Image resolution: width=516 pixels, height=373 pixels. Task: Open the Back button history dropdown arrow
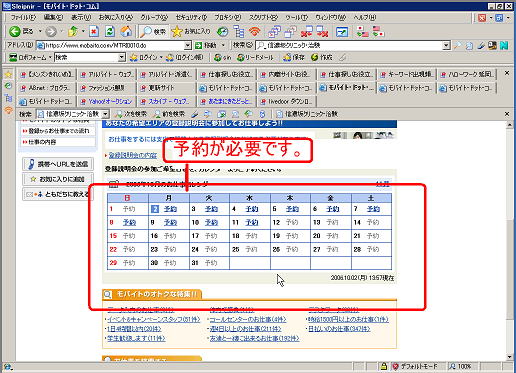[40, 32]
